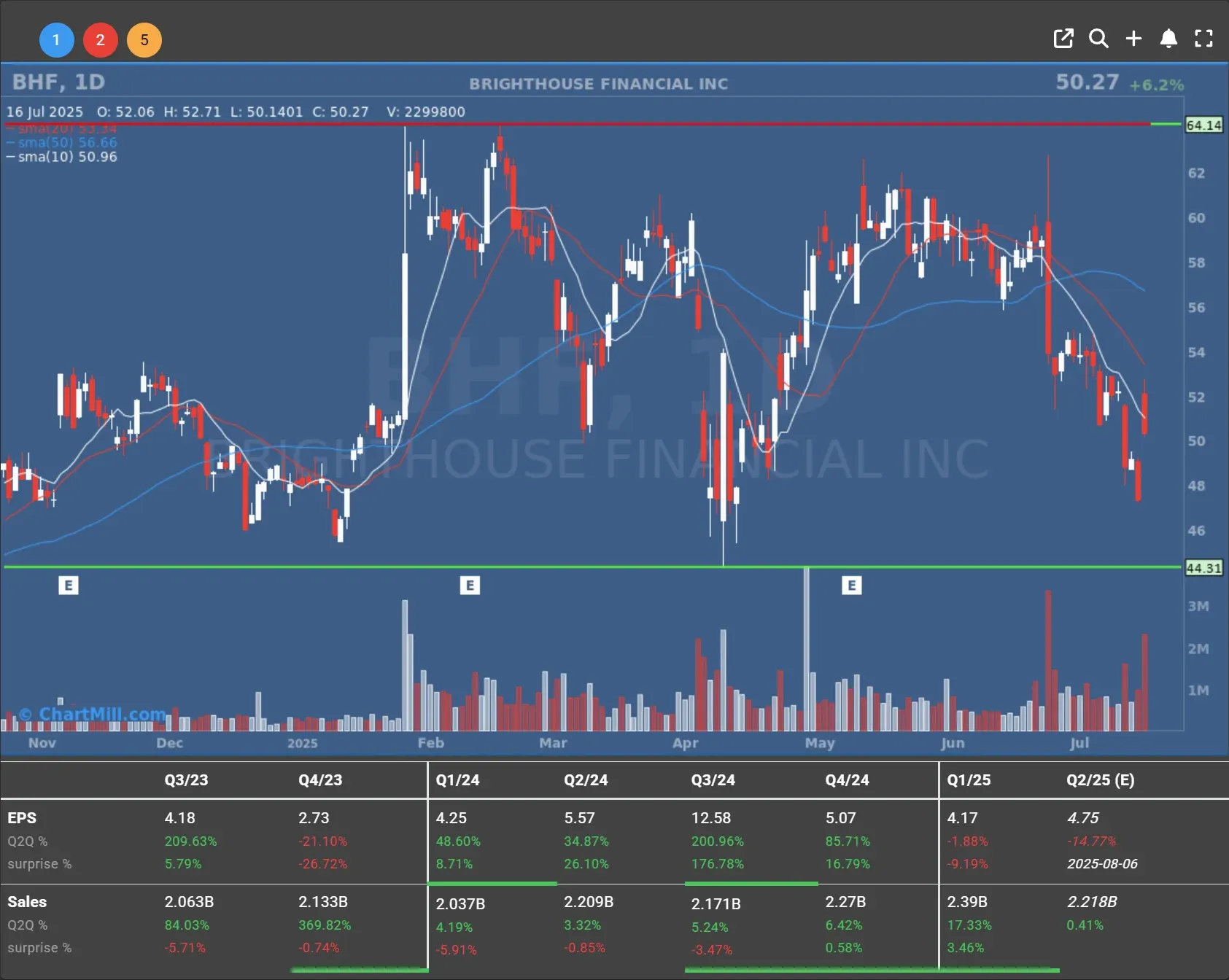Toggle fullscreen chart icon

(x=1203, y=39)
